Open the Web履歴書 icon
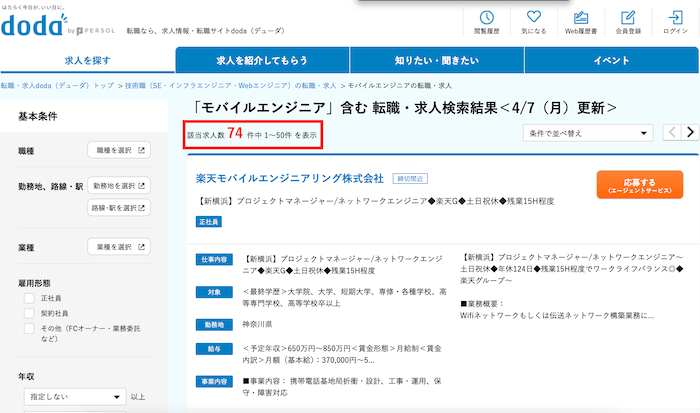Screen dimensions: 700x413 581,22
